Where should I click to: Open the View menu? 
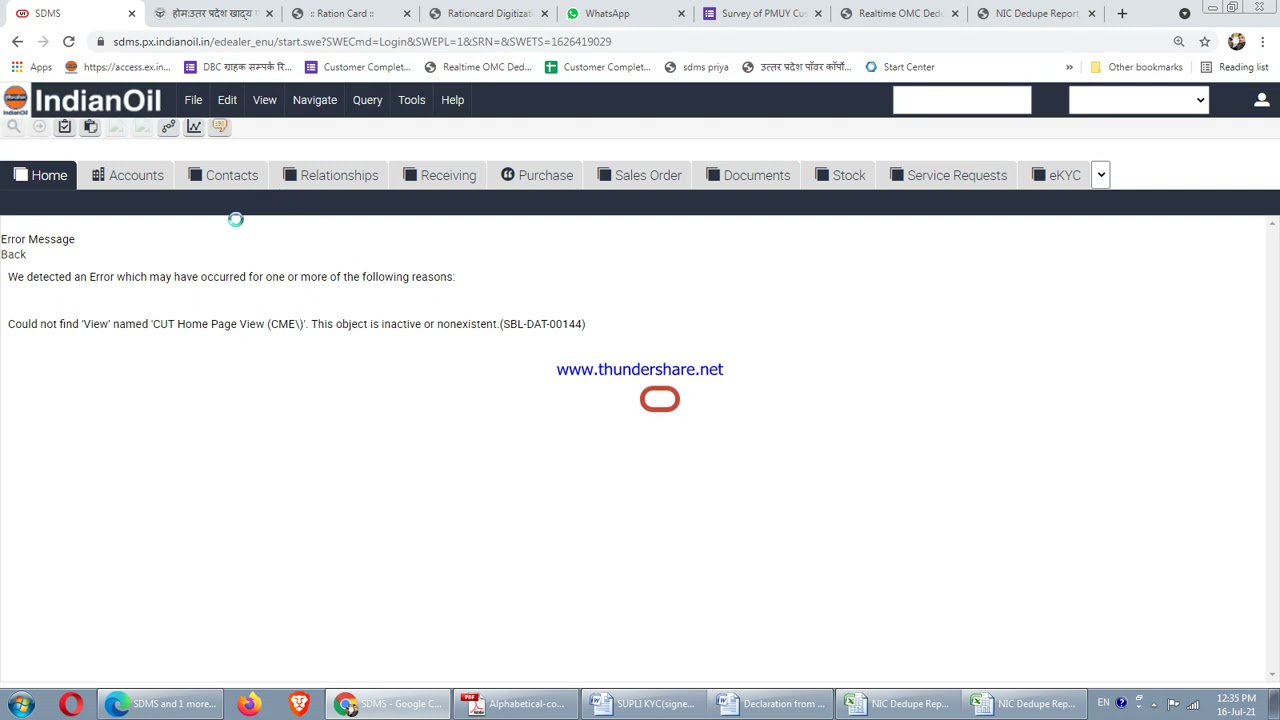pos(264,100)
